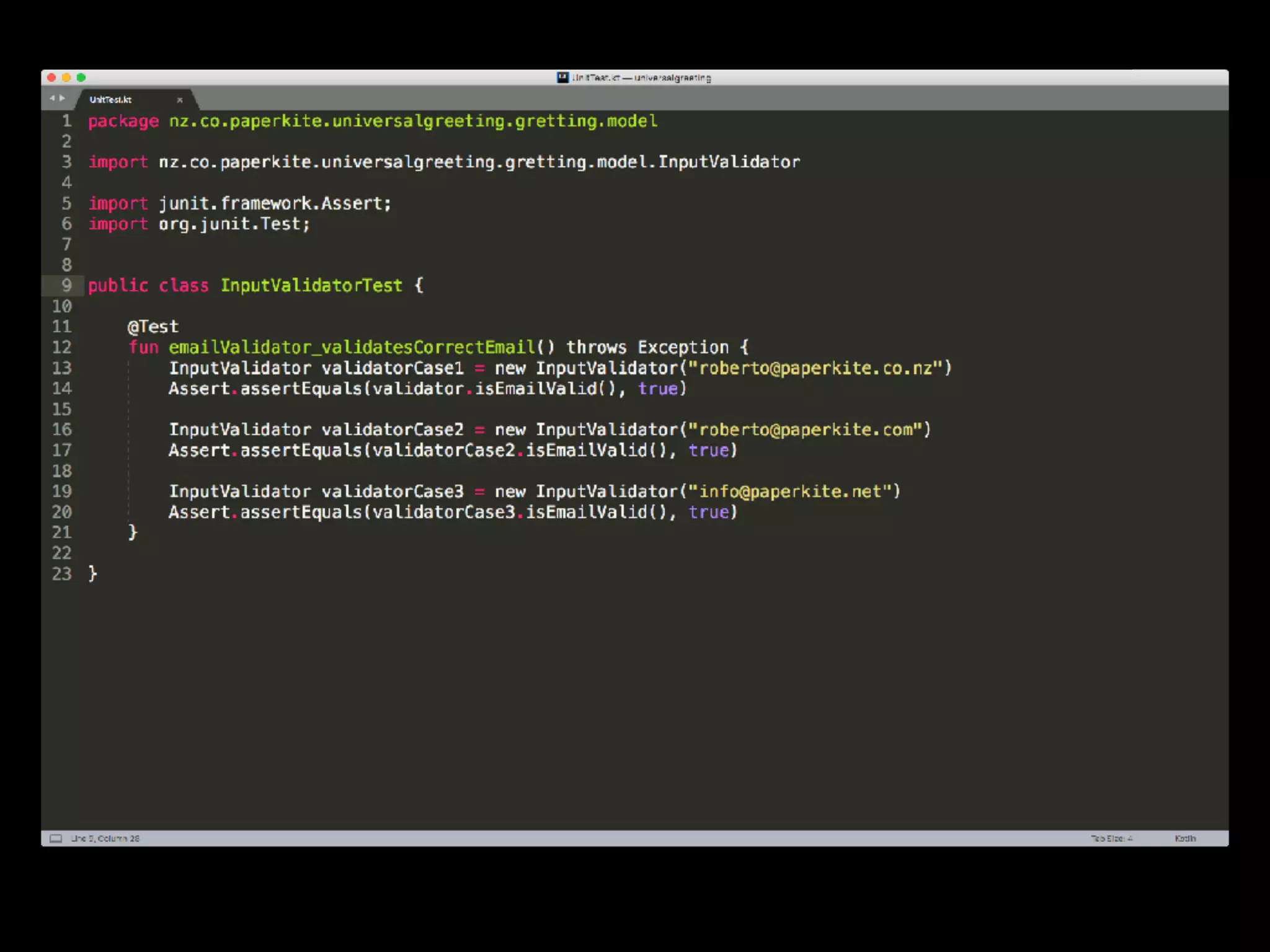Click the green zoom window button
This screenshot has height=952, width=1270.
pyautogui.click(x=81, y=77)
